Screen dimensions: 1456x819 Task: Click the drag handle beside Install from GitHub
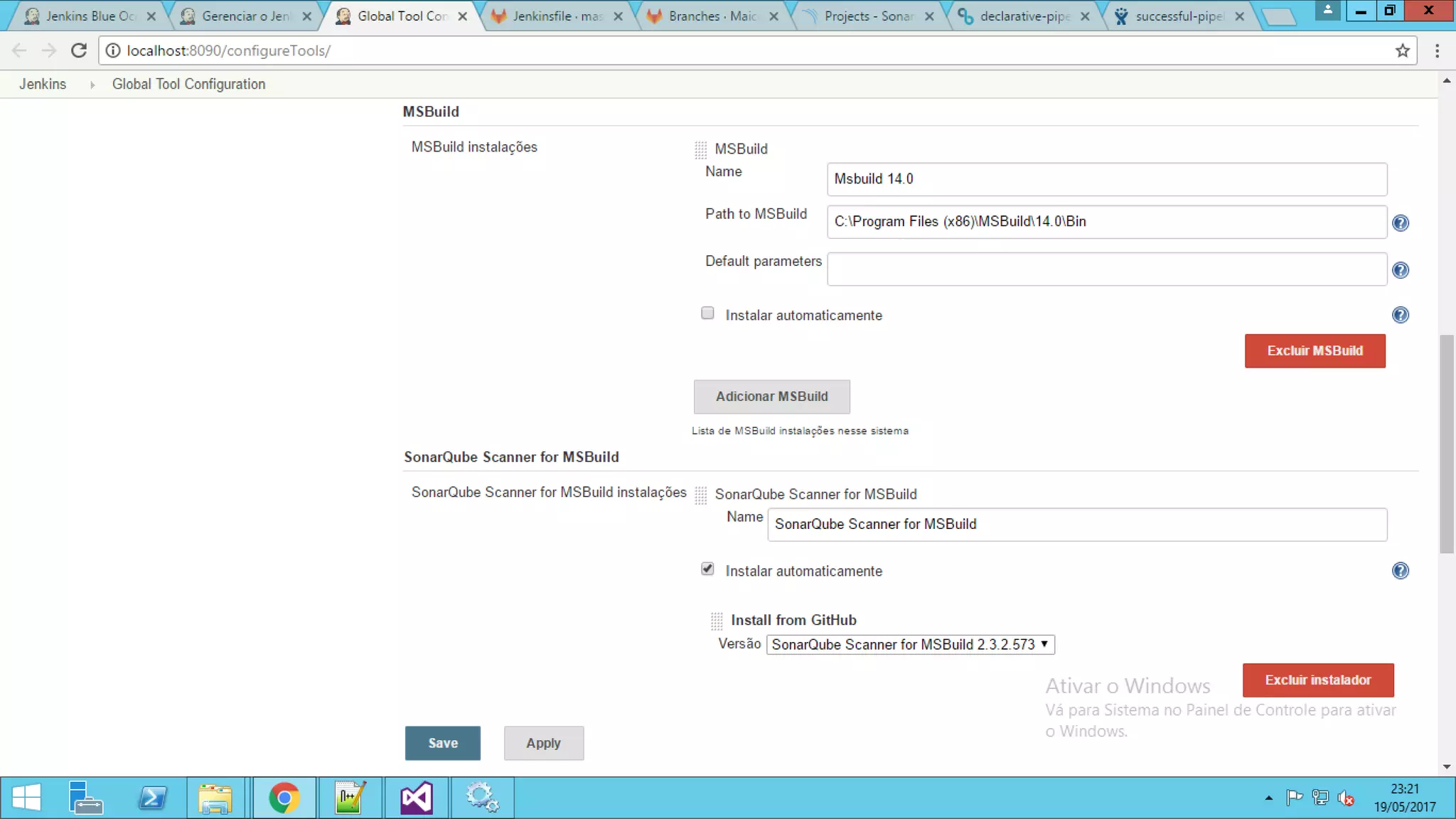click(717, 621)
